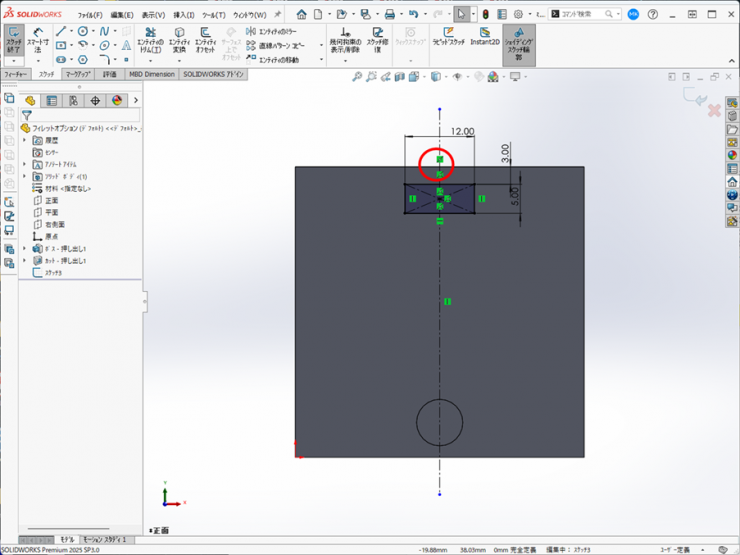Expand the ボス-押し出し1 feature node
Image resolution: width=740 pixels, height=555 pixels.
[25, 248]
